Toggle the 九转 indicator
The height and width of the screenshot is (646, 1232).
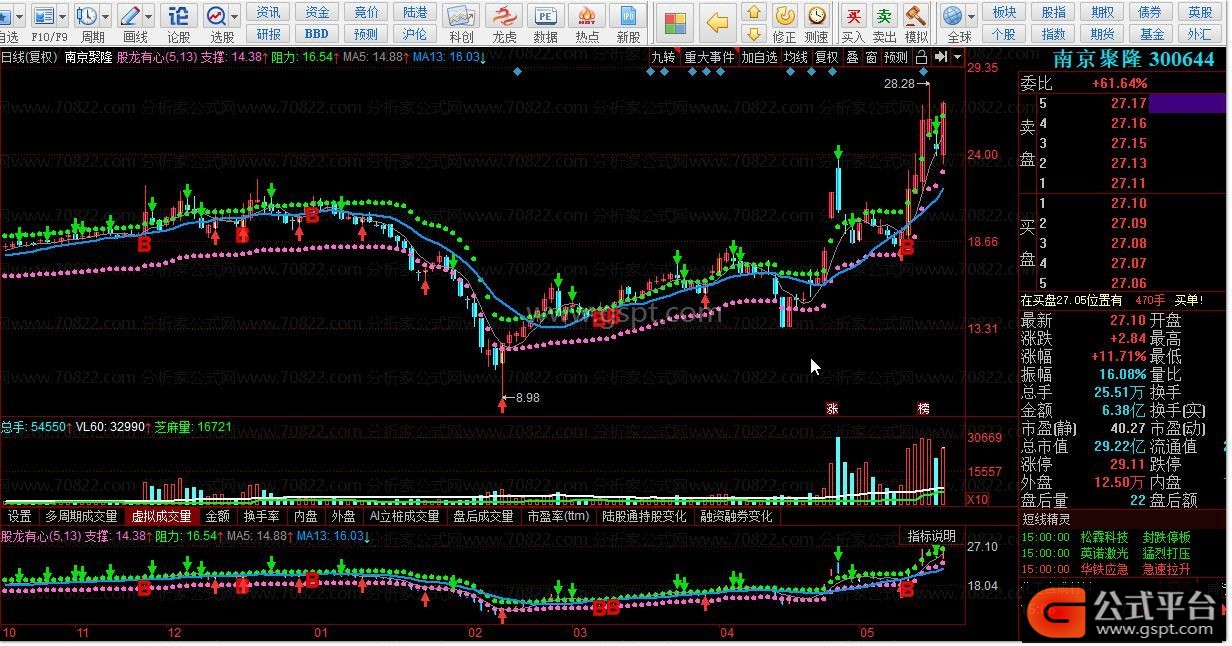pyautogui.click(x=663, y=57)
